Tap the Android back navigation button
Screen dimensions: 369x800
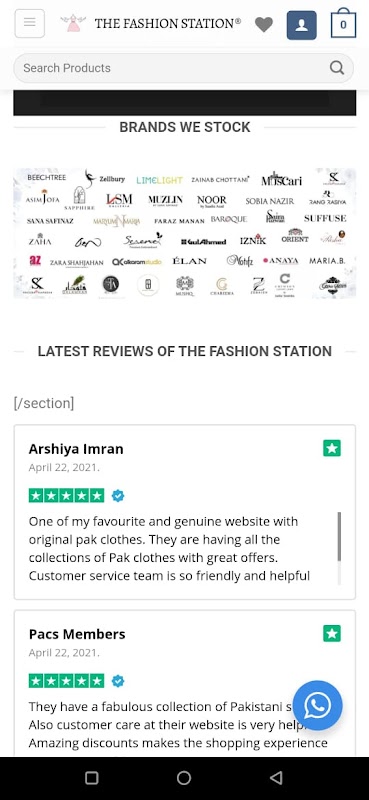[x=276, y=778]
